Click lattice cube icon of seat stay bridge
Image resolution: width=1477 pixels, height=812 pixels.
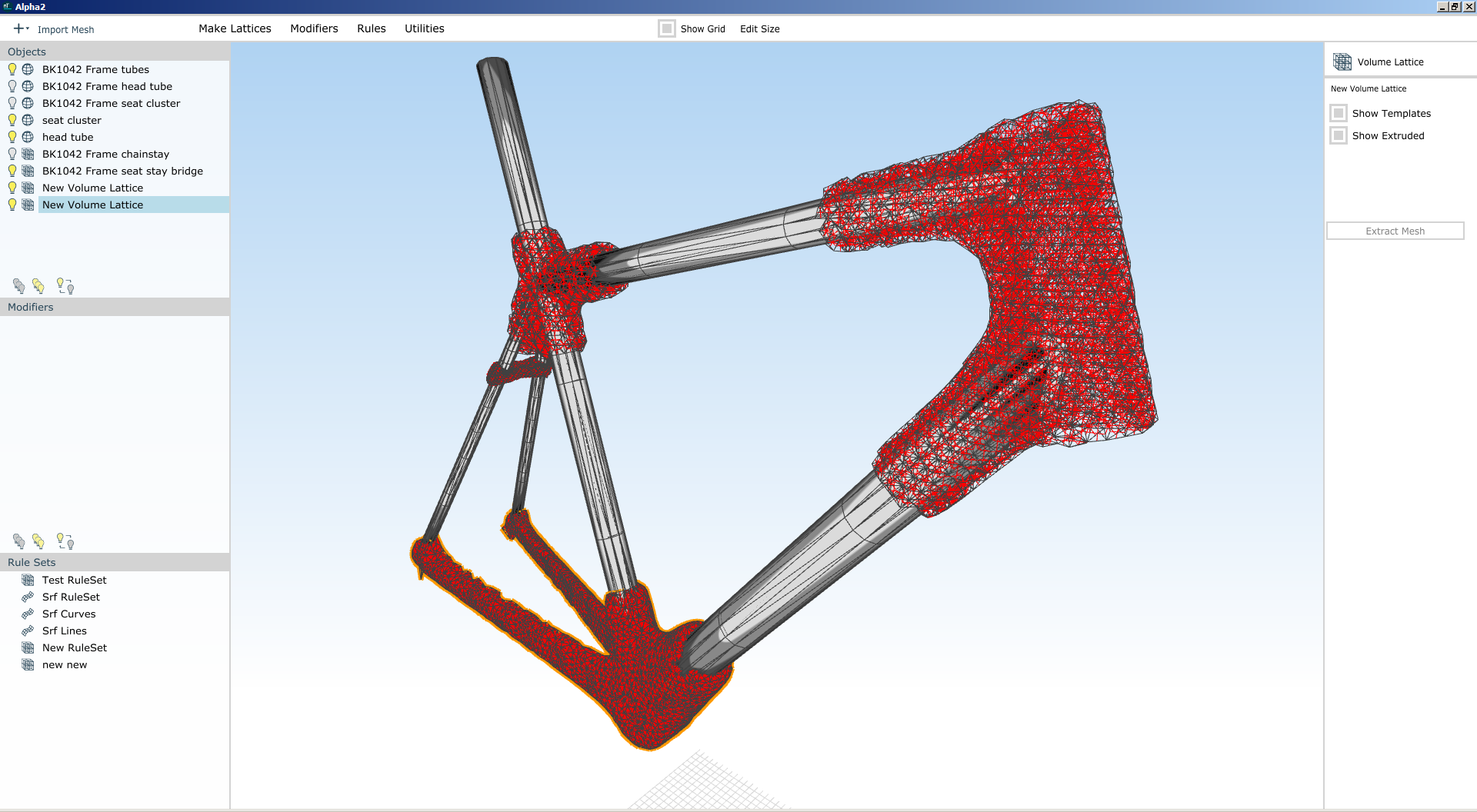pos(28,171)
